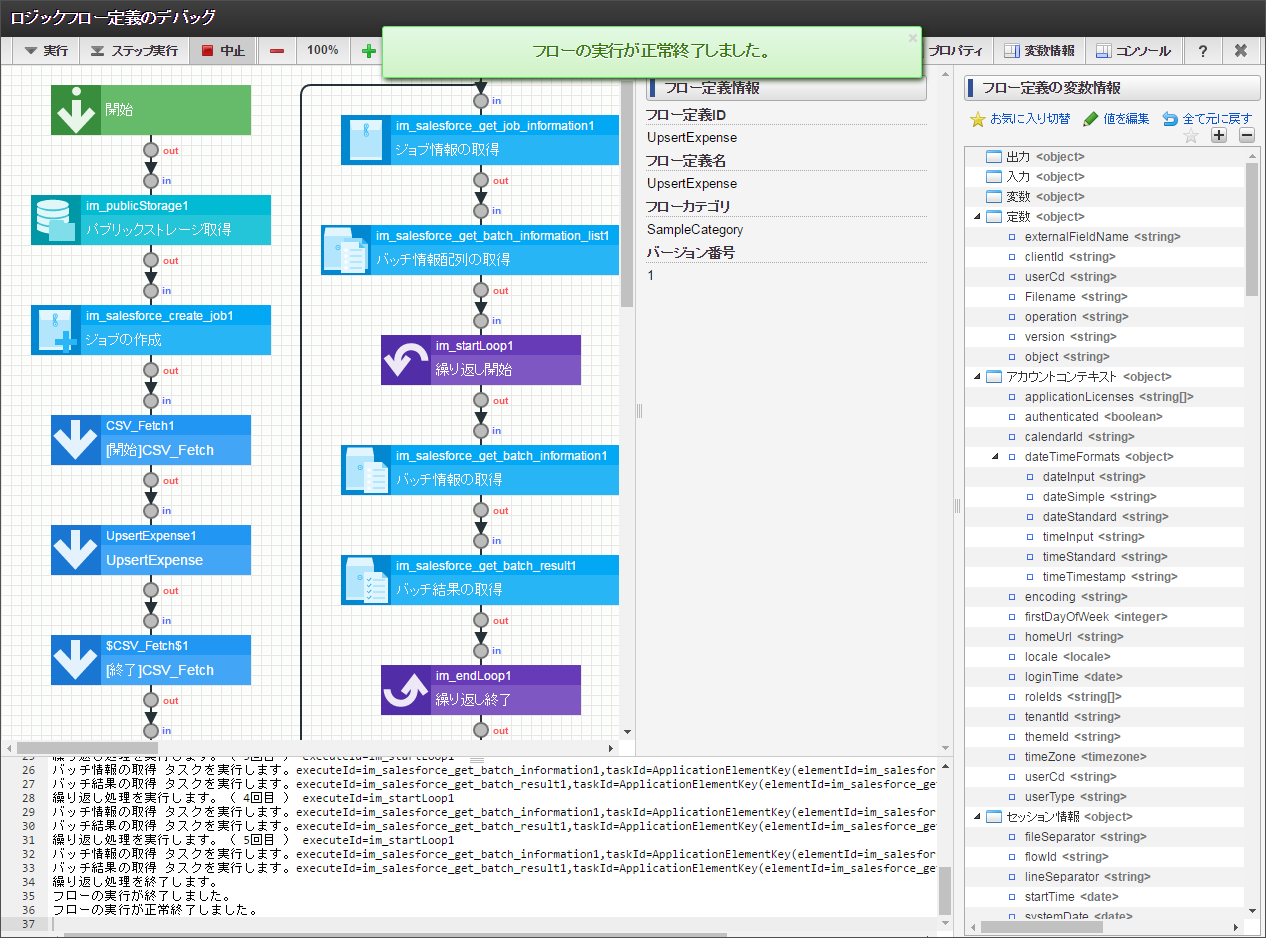Click the 値を編集 edit value link
This screenshot has width=1266, height=938.
tap(1116, 118)
